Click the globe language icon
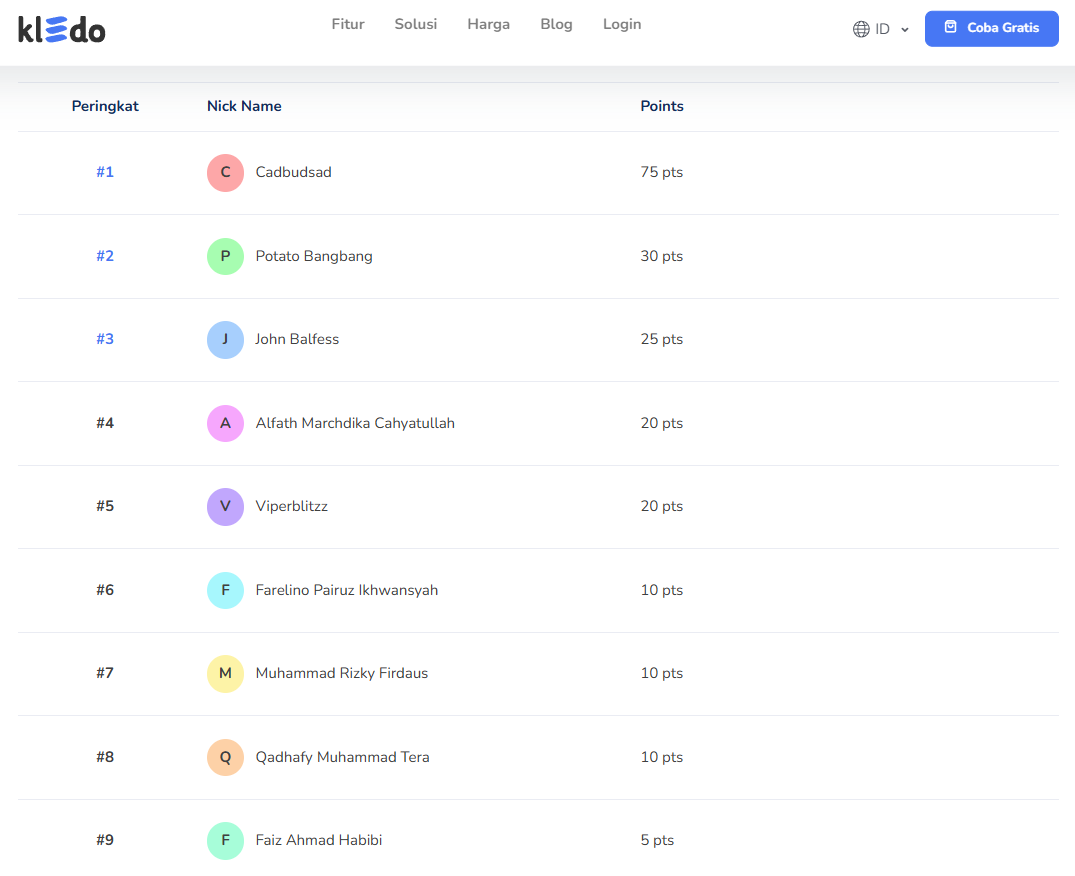The image size is (1075, 876). [x=861, y=29]
